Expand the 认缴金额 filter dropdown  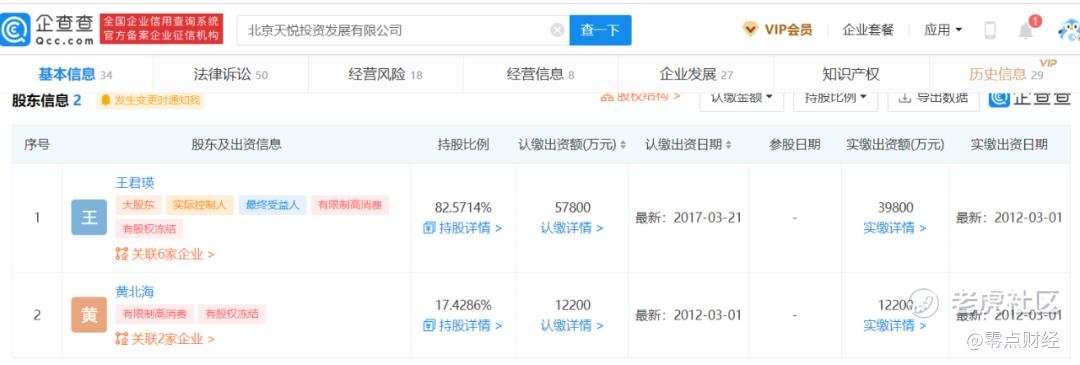pos(741,97)
